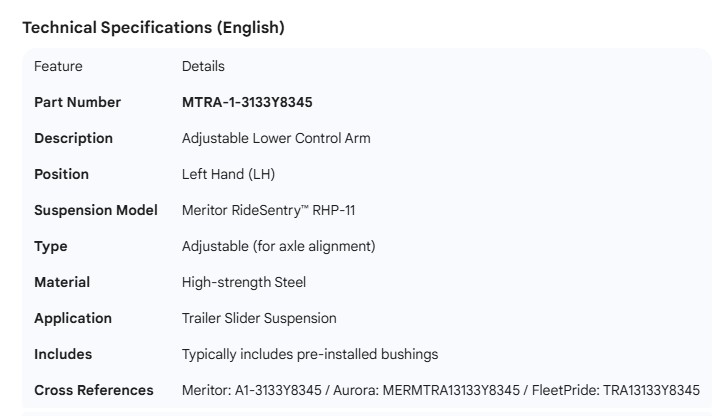Image resolution: width=719 pixels, height=416 pixels.
Task: Select the Part Number row label
Action: (x=77, y=102)
